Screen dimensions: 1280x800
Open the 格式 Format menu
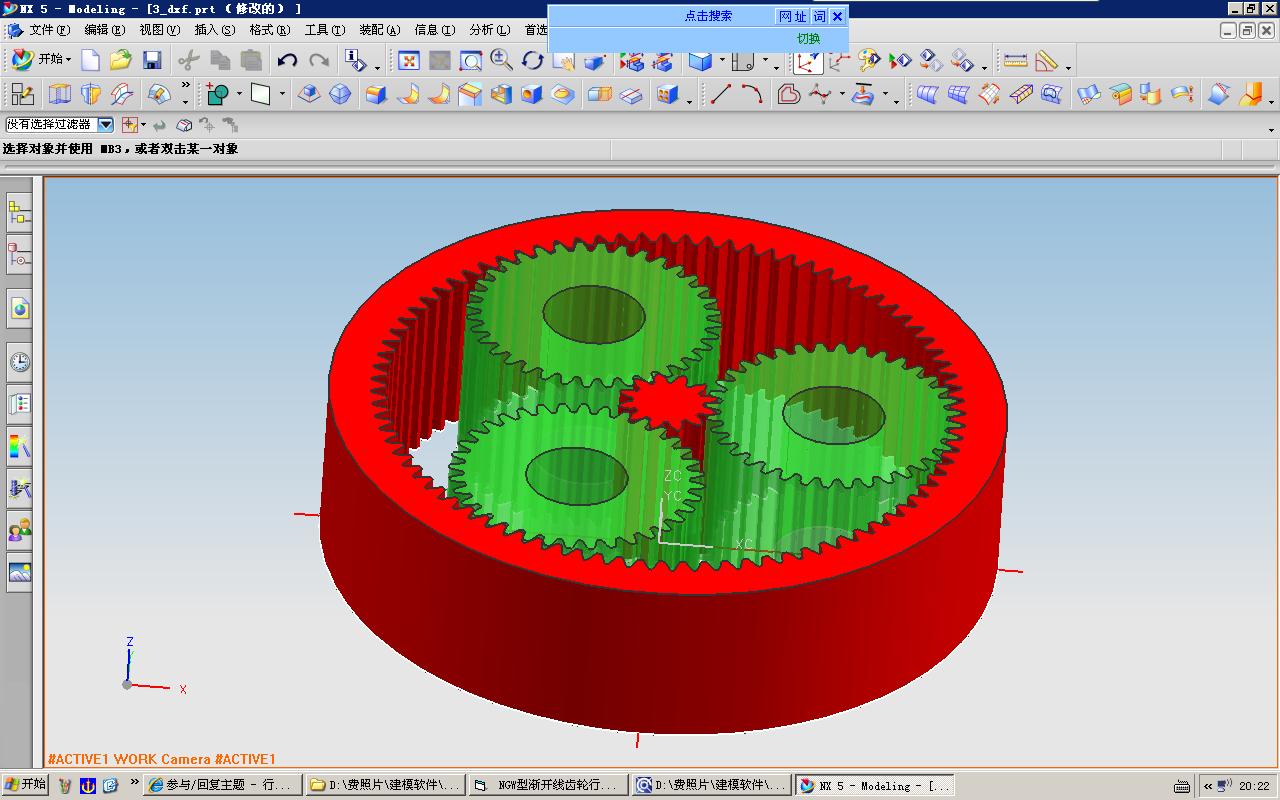(x=269, y=30)
